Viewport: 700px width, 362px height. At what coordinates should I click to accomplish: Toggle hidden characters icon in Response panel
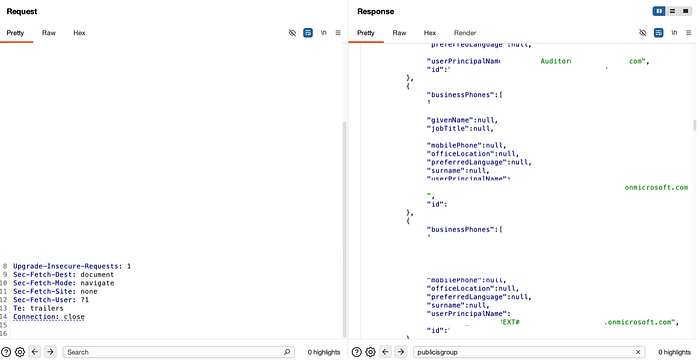click(x=643, y=33)
